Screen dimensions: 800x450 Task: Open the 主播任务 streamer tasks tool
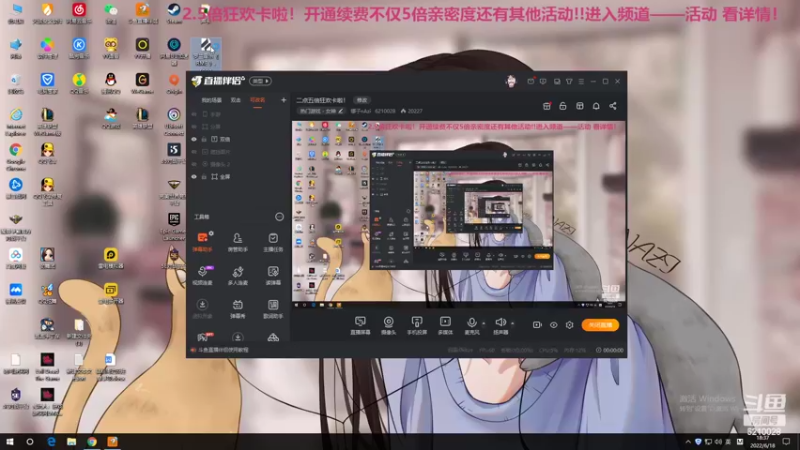click(273, 242)
